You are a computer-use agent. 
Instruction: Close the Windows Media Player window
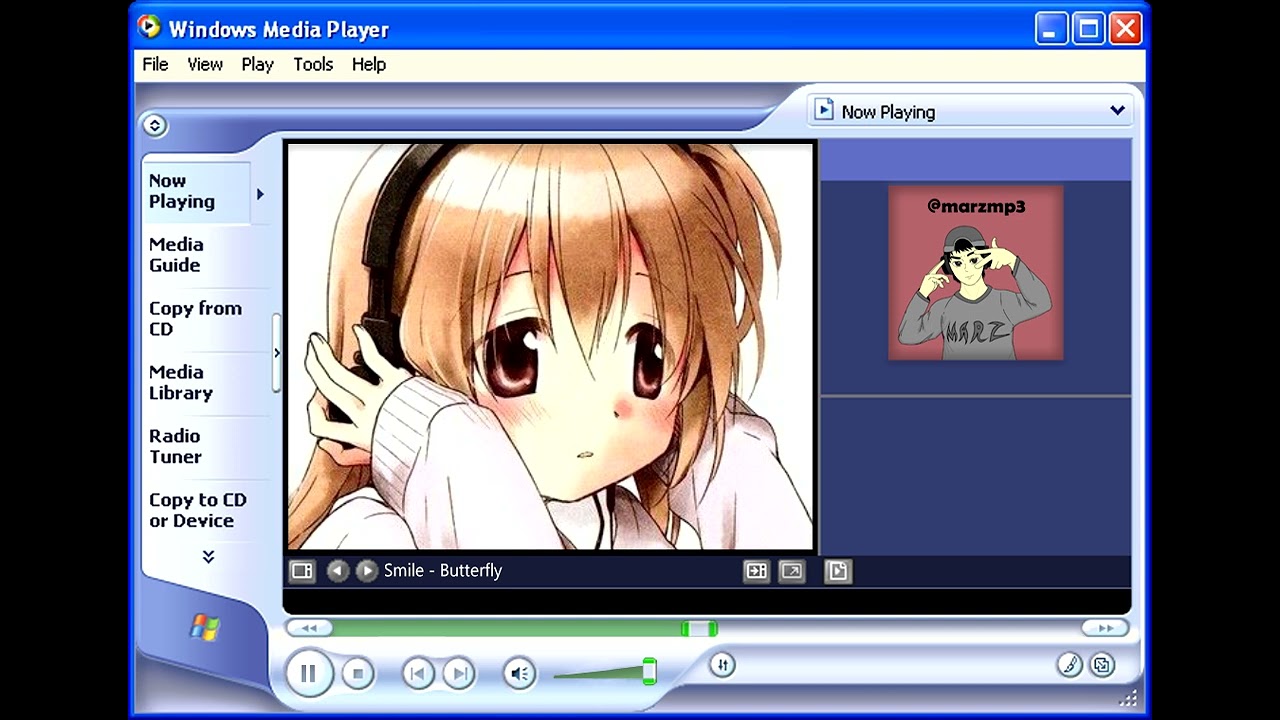[x=1125, y=28]
